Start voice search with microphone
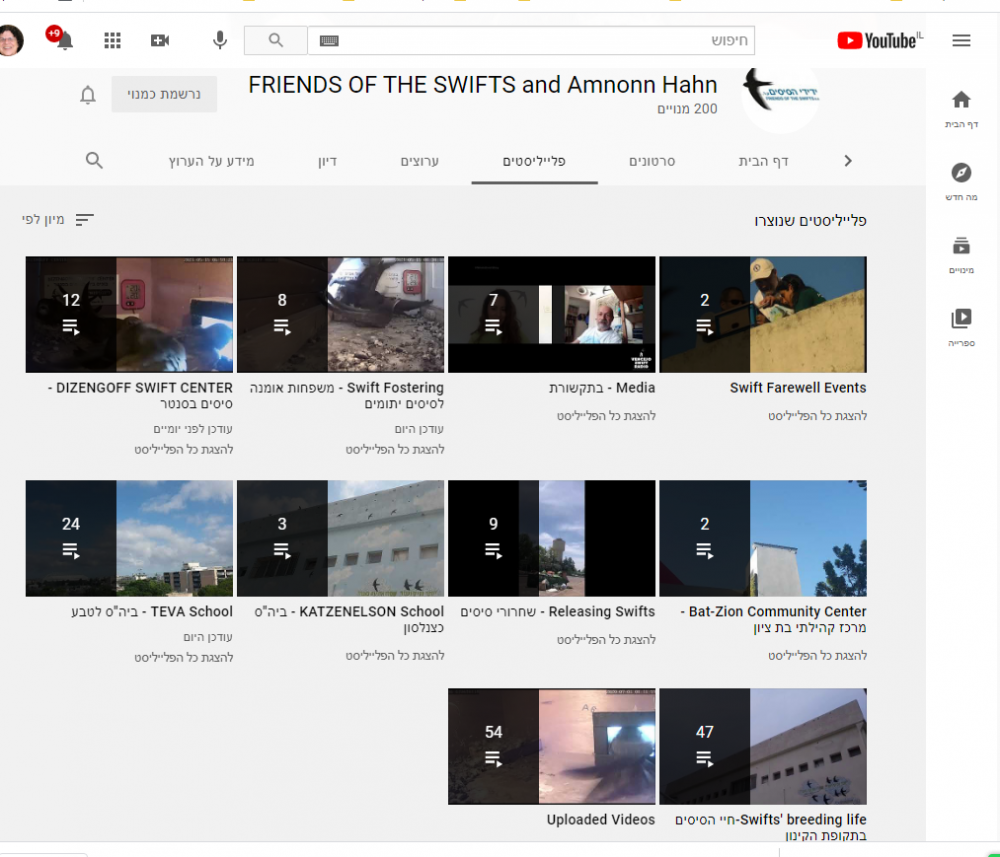 (x=220, y=40)
